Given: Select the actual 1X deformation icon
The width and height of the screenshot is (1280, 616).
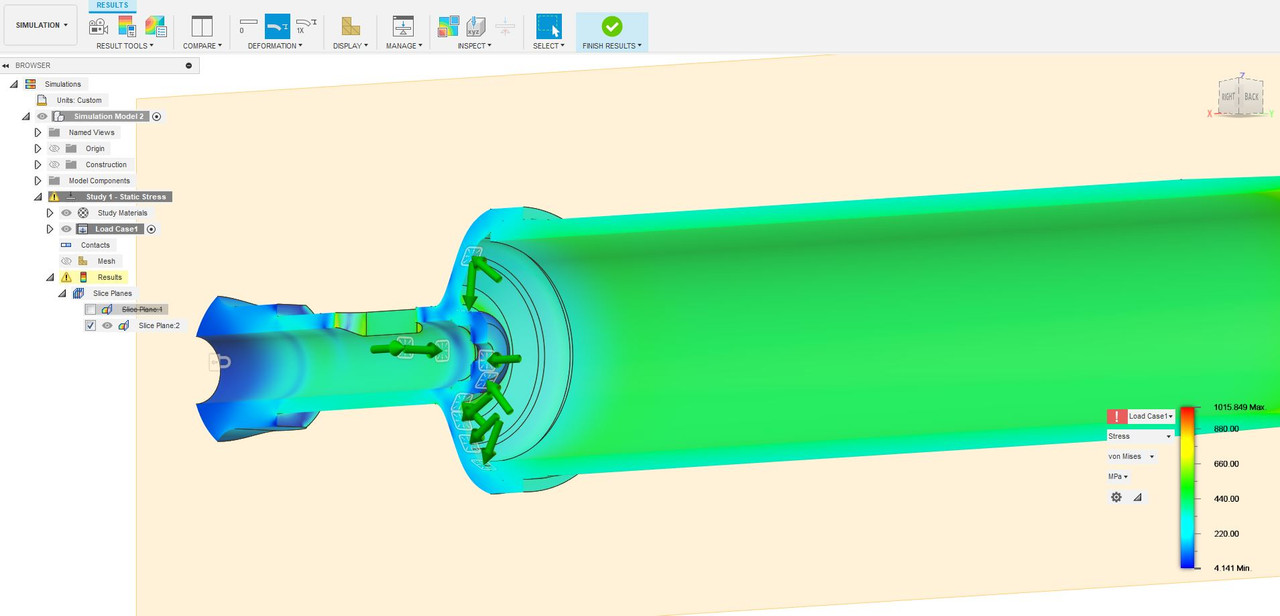Looking at the screenshot, I should tap(306, 25).
